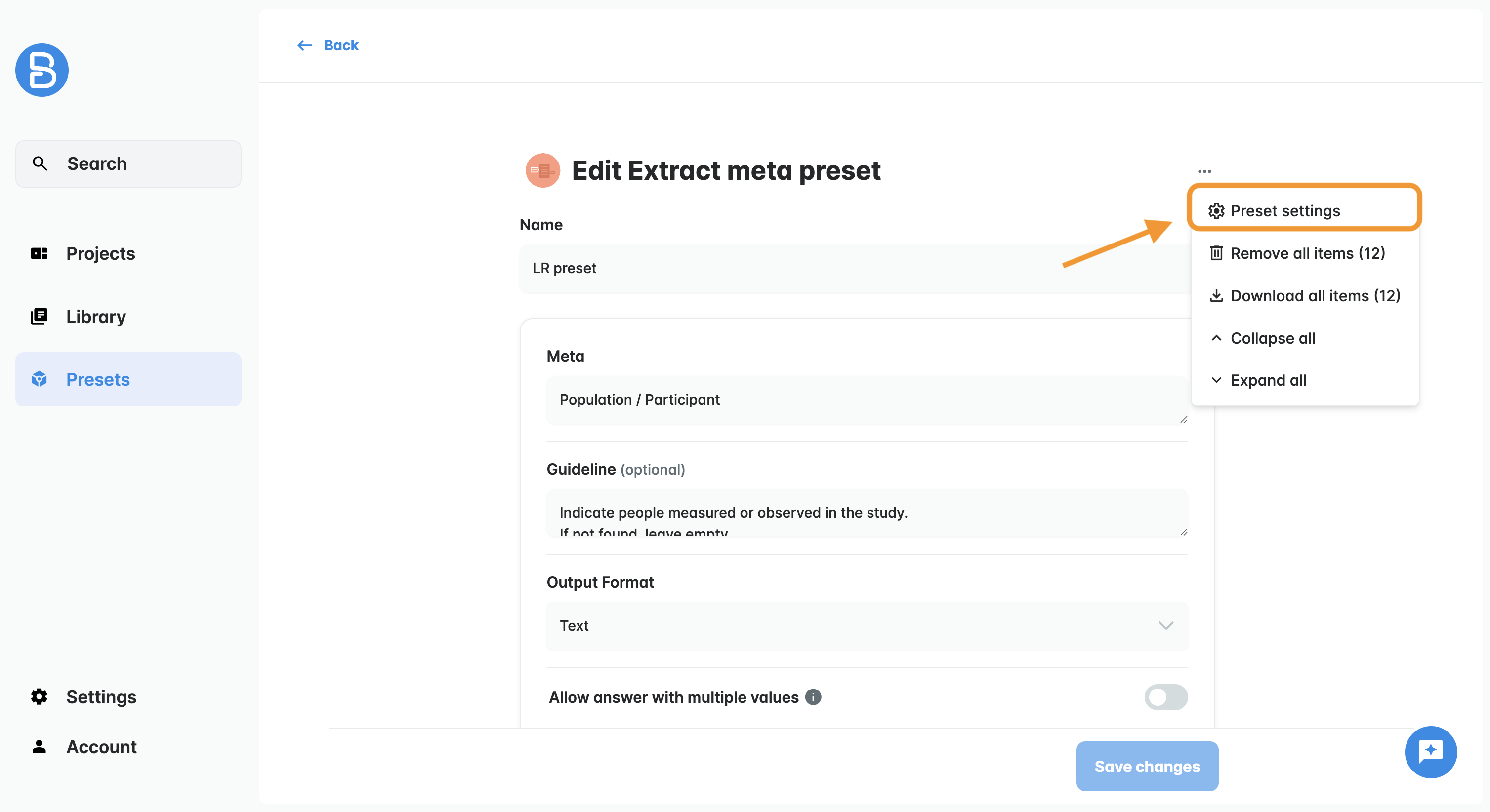Select Collapse all from the menu
Image resolution: width=1490 pixels, height=812 pixels.
point(1273,338)
